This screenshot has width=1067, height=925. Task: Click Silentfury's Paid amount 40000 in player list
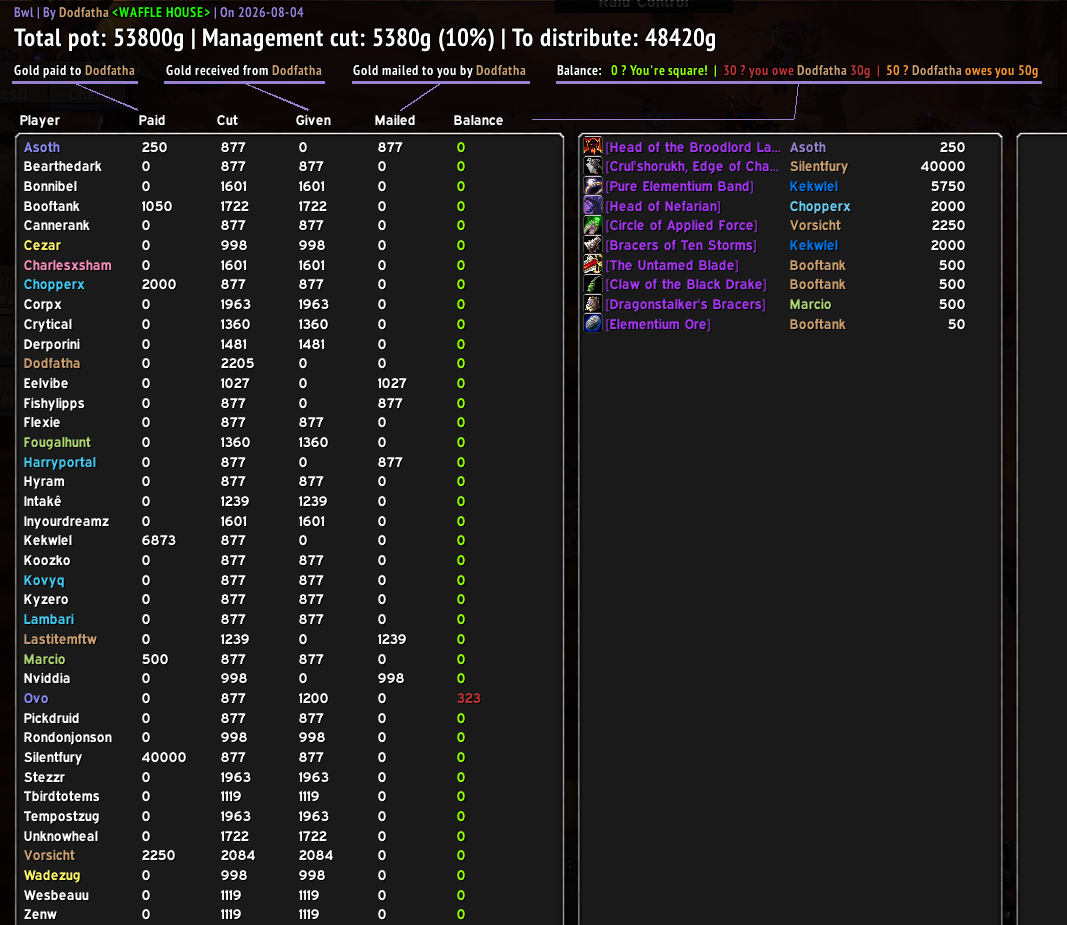tap(164, 758)
